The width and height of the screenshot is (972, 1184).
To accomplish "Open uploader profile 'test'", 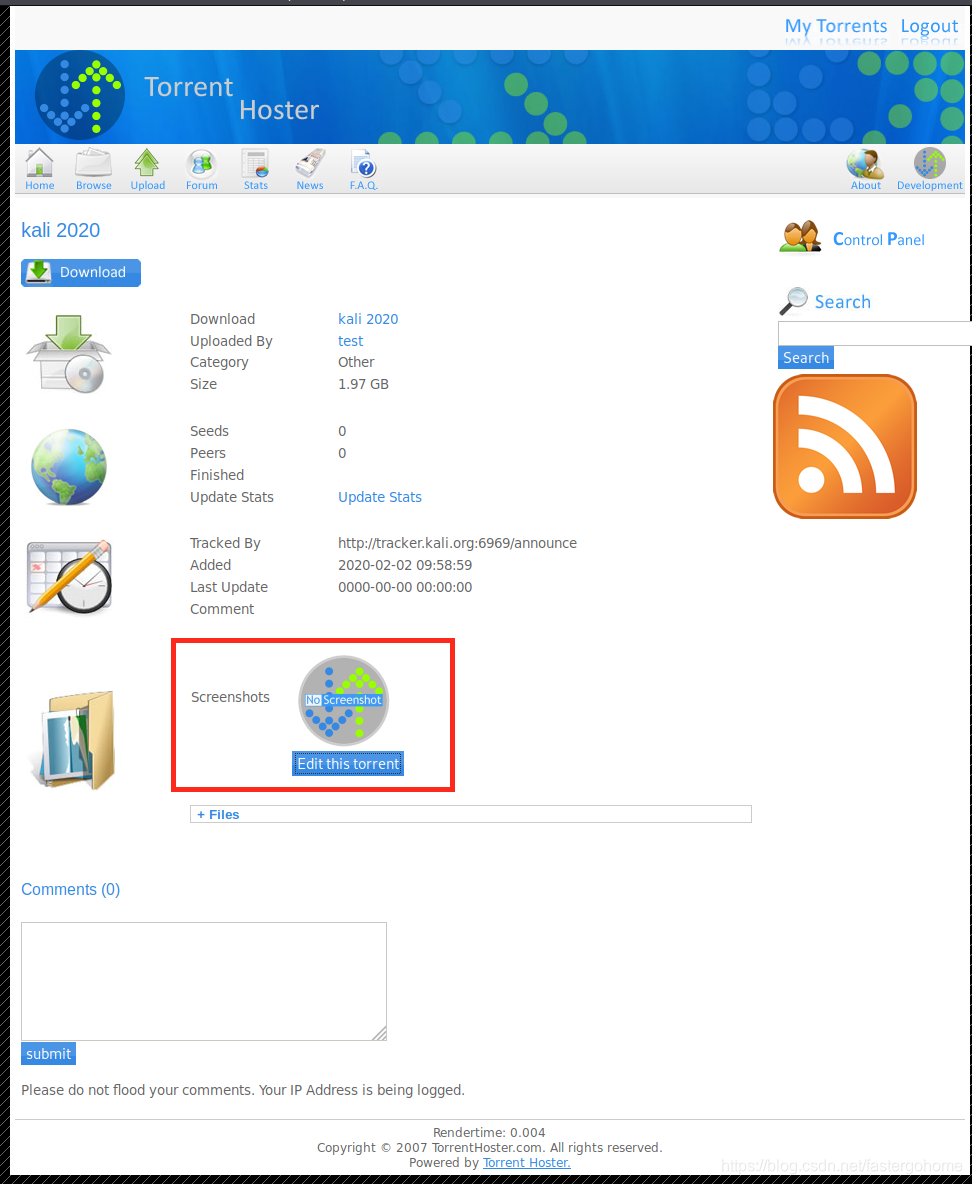I will tap(350, 341).
